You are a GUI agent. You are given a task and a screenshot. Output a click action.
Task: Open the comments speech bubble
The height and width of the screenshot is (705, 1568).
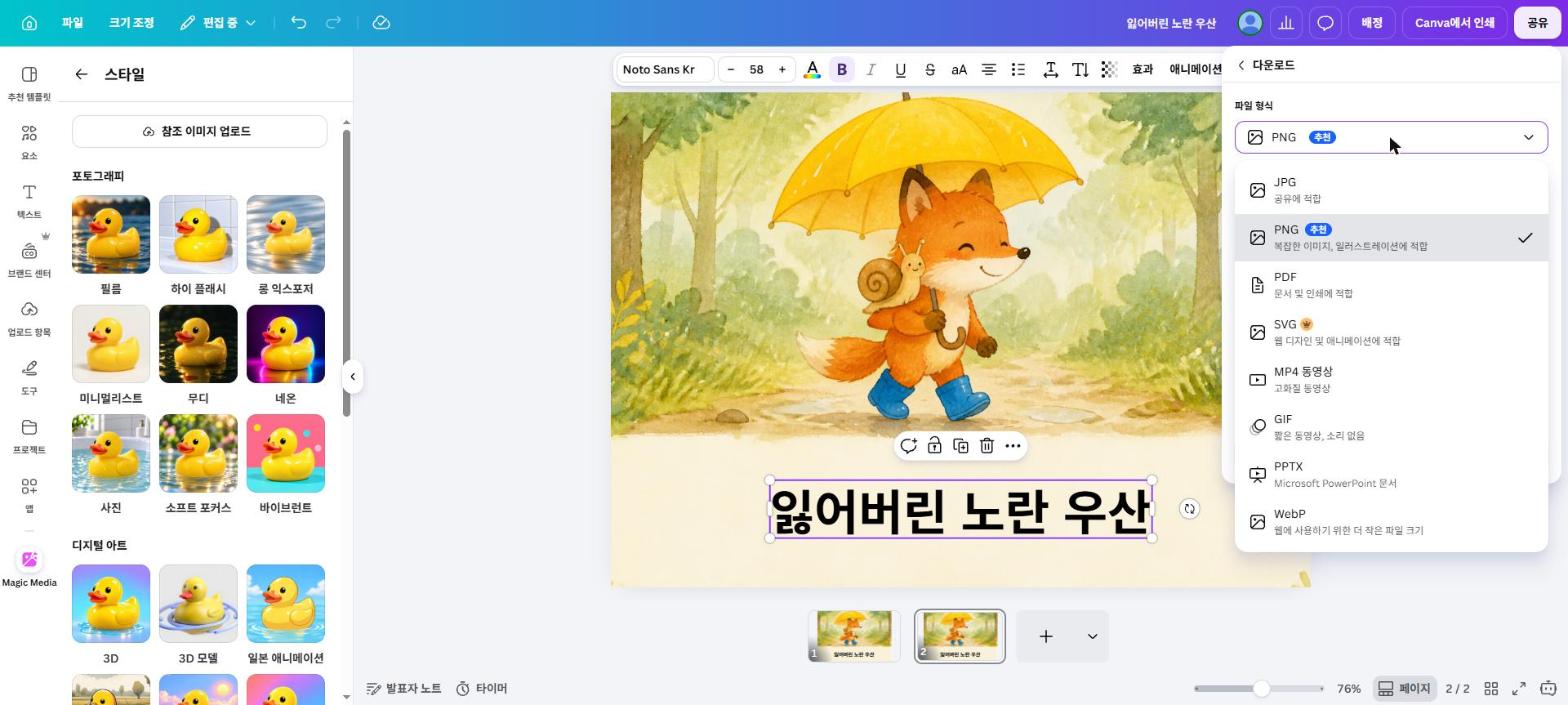[x=1325, y=22]
